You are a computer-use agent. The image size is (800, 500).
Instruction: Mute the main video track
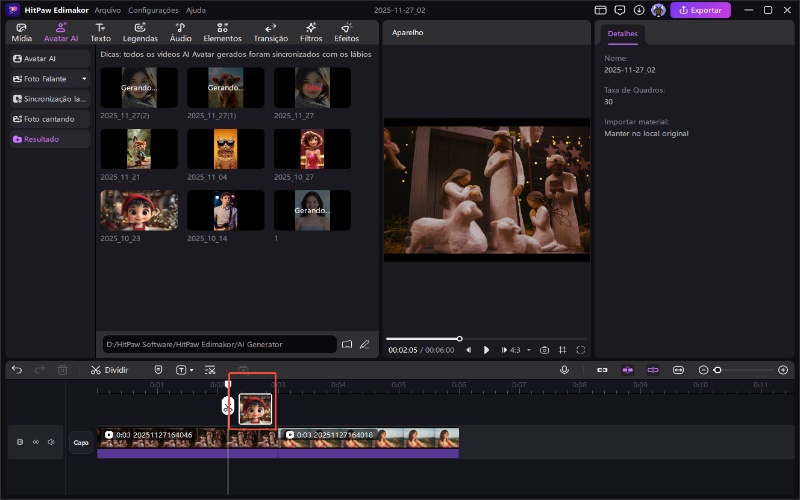pos(51,441)
